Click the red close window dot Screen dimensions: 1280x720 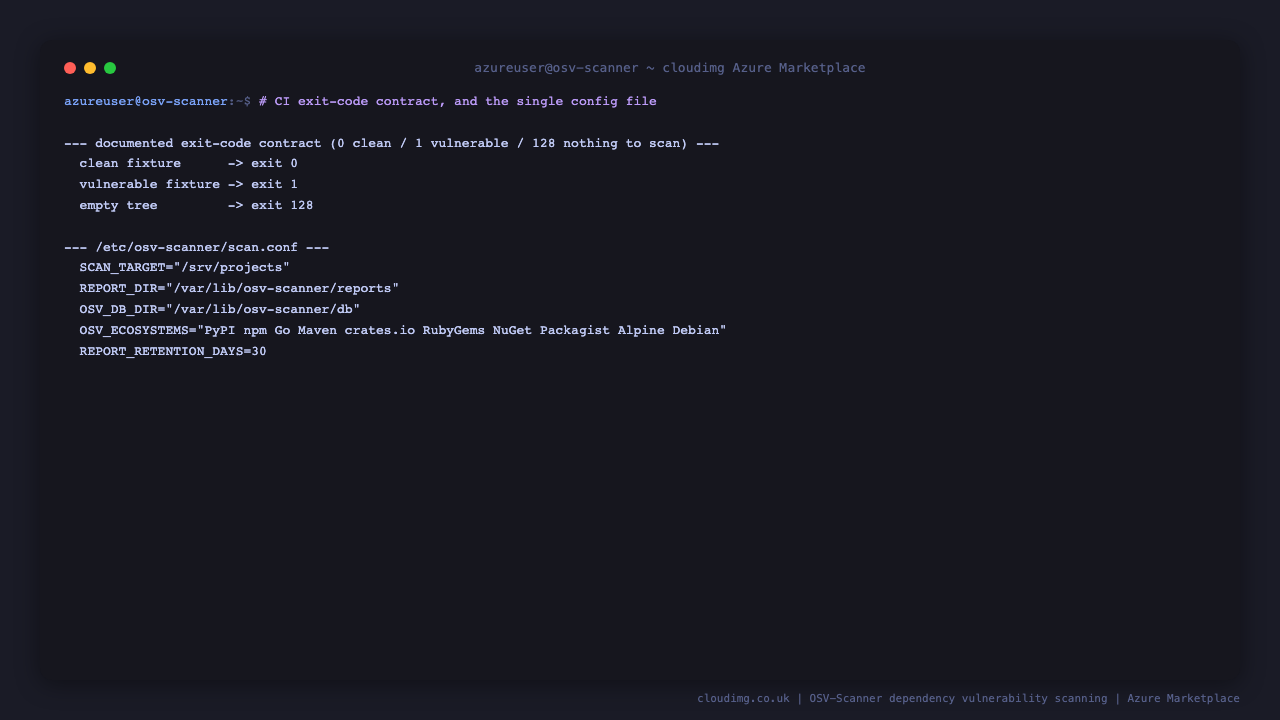pyautogui.click(x=70, y=68)
